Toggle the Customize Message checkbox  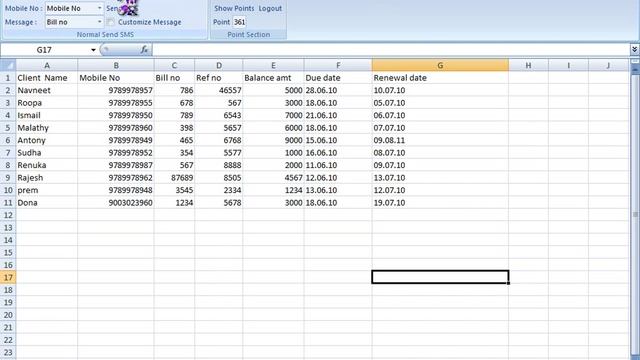110,22
